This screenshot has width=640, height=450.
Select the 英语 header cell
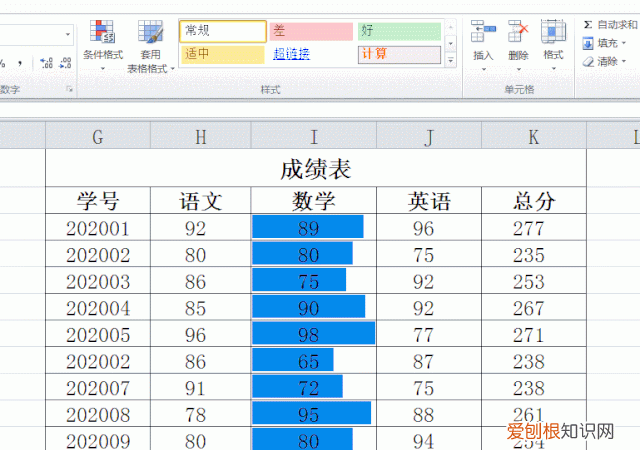429,200
